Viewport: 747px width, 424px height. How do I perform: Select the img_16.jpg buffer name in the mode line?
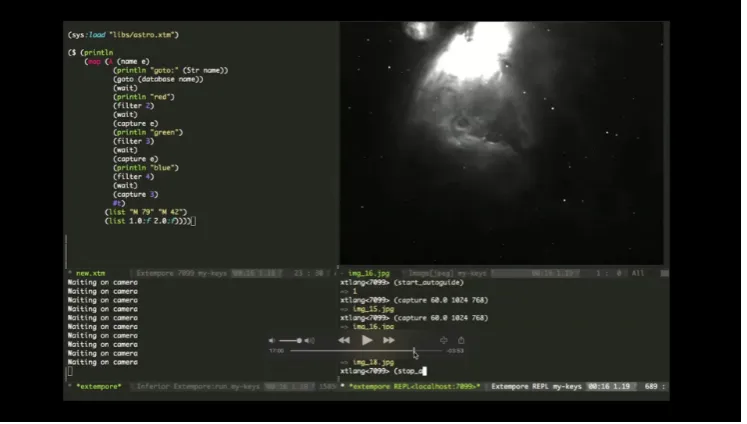tap(371, 275)
